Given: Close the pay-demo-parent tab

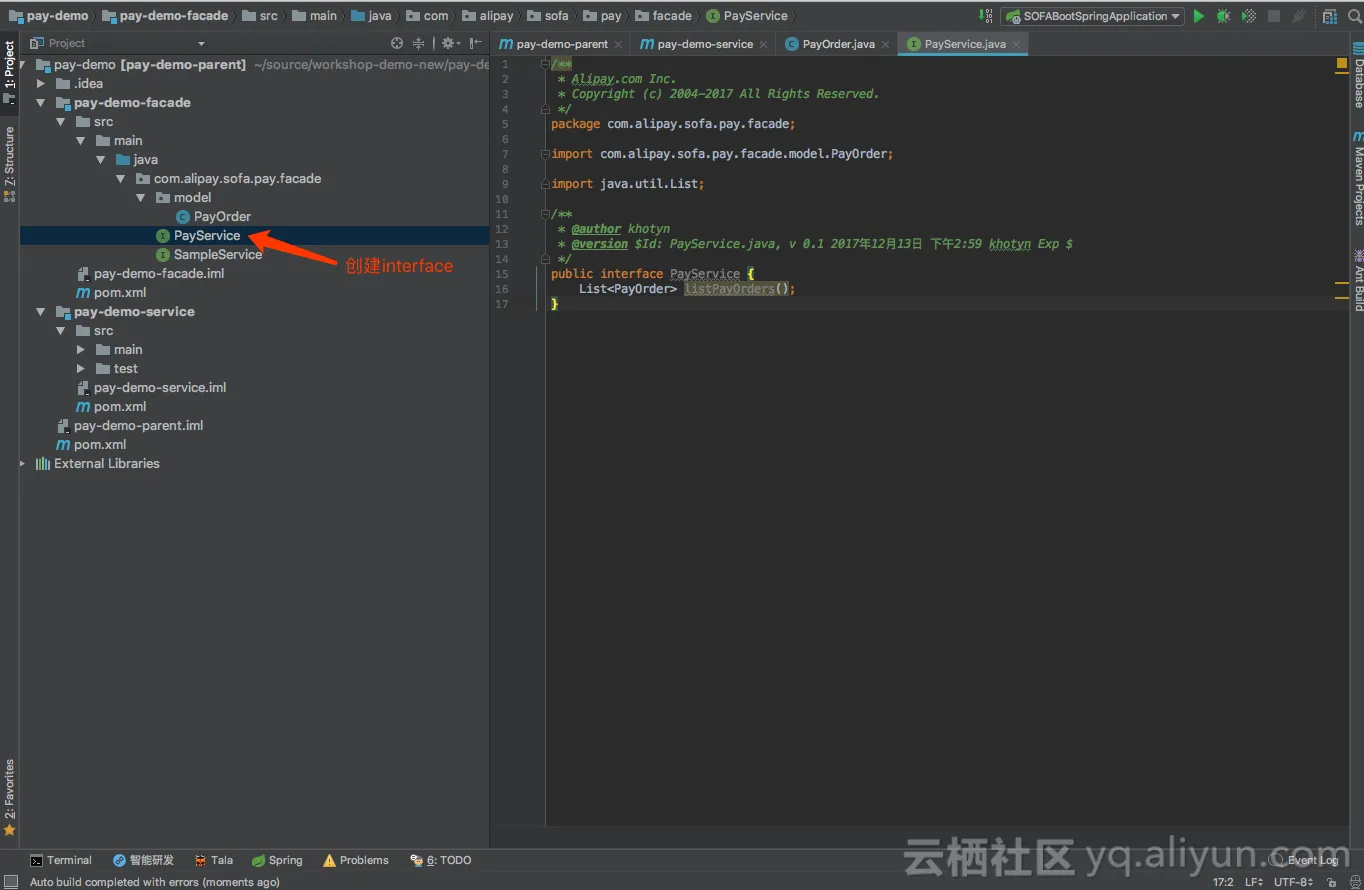Looking at the screenshot, I should tap(618, 44).
